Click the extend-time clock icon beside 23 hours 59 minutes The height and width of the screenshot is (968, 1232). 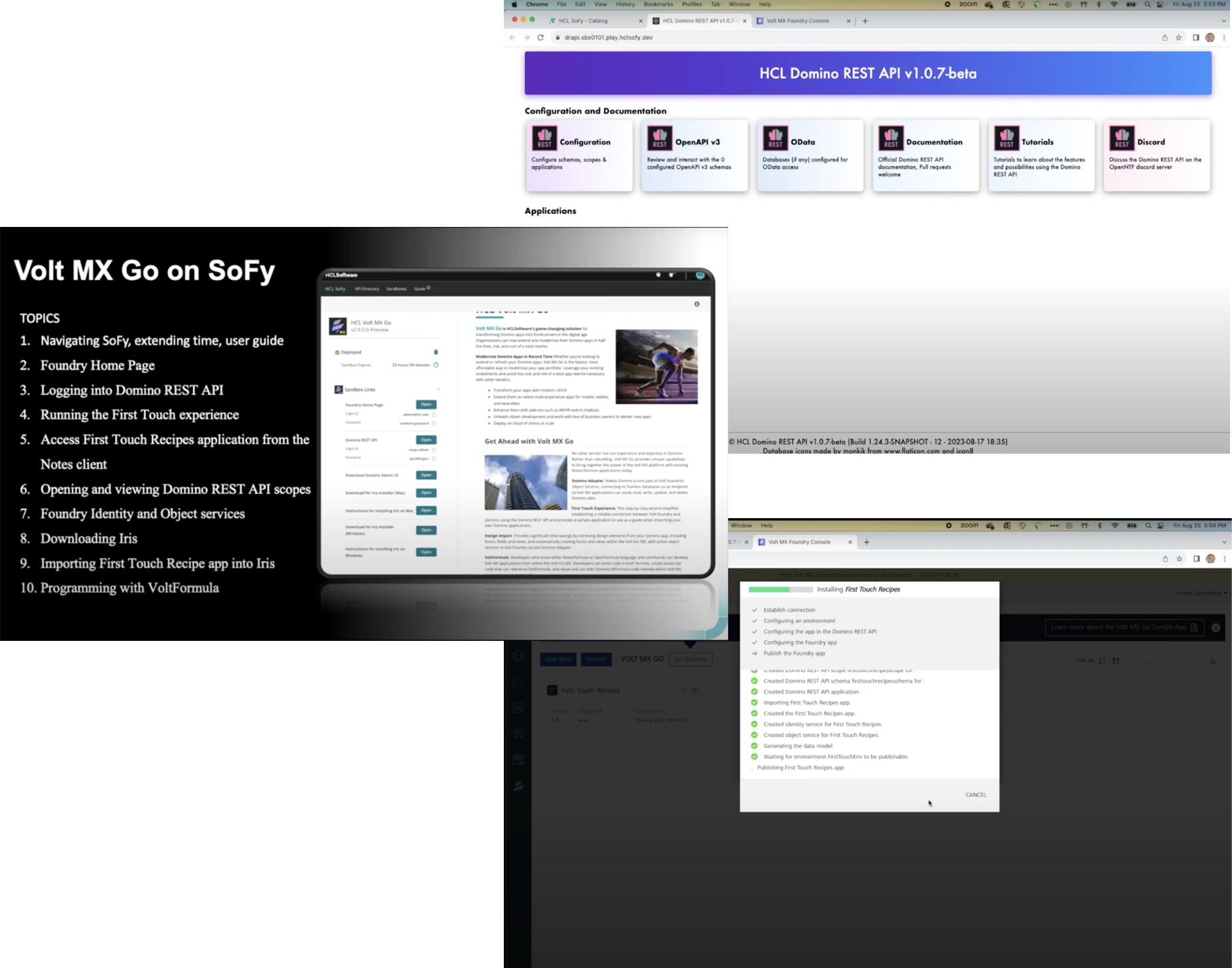click(x=436, y=365)
